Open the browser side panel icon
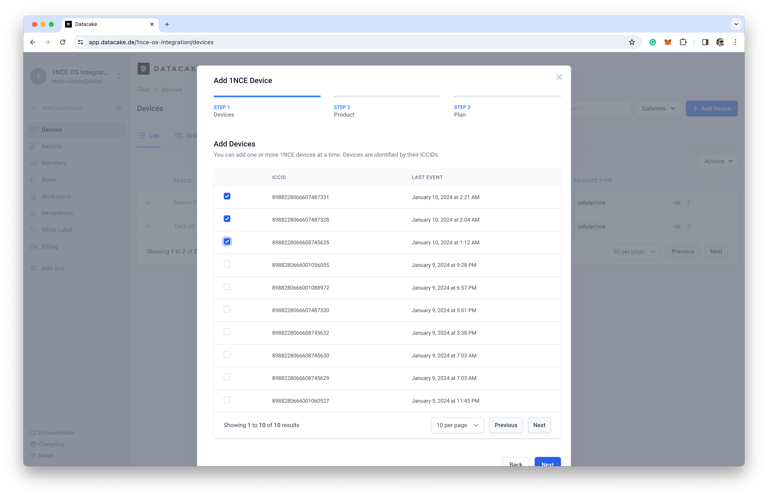 [x=705, y=42]
